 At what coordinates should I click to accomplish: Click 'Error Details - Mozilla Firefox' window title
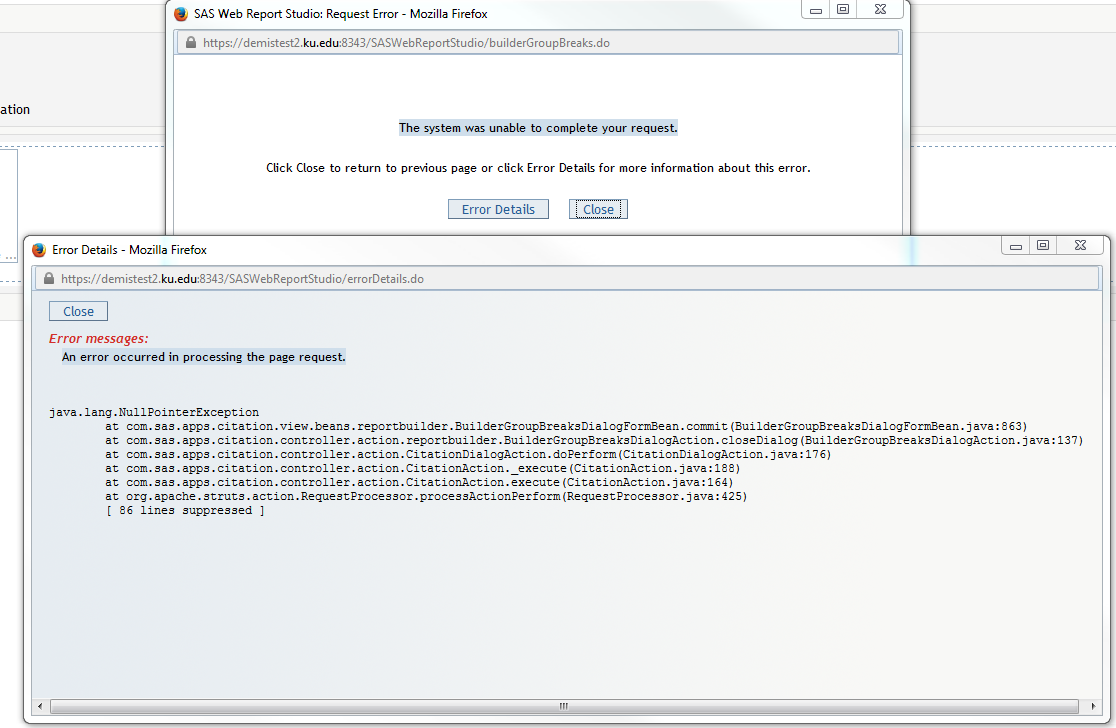tap(130, 250)
